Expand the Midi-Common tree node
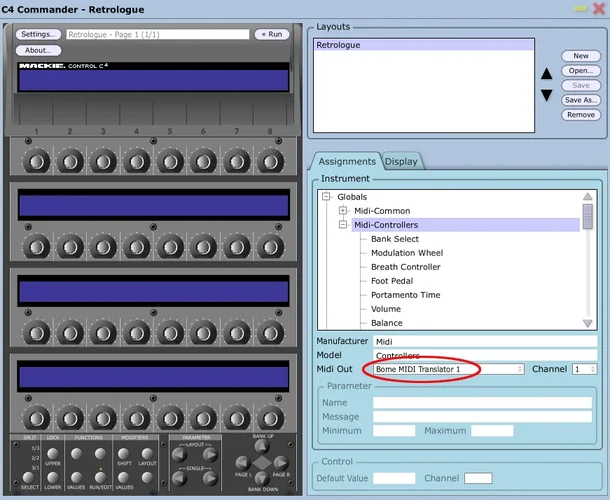Screen dimensions: 610x500 click(x=343, y=211)
